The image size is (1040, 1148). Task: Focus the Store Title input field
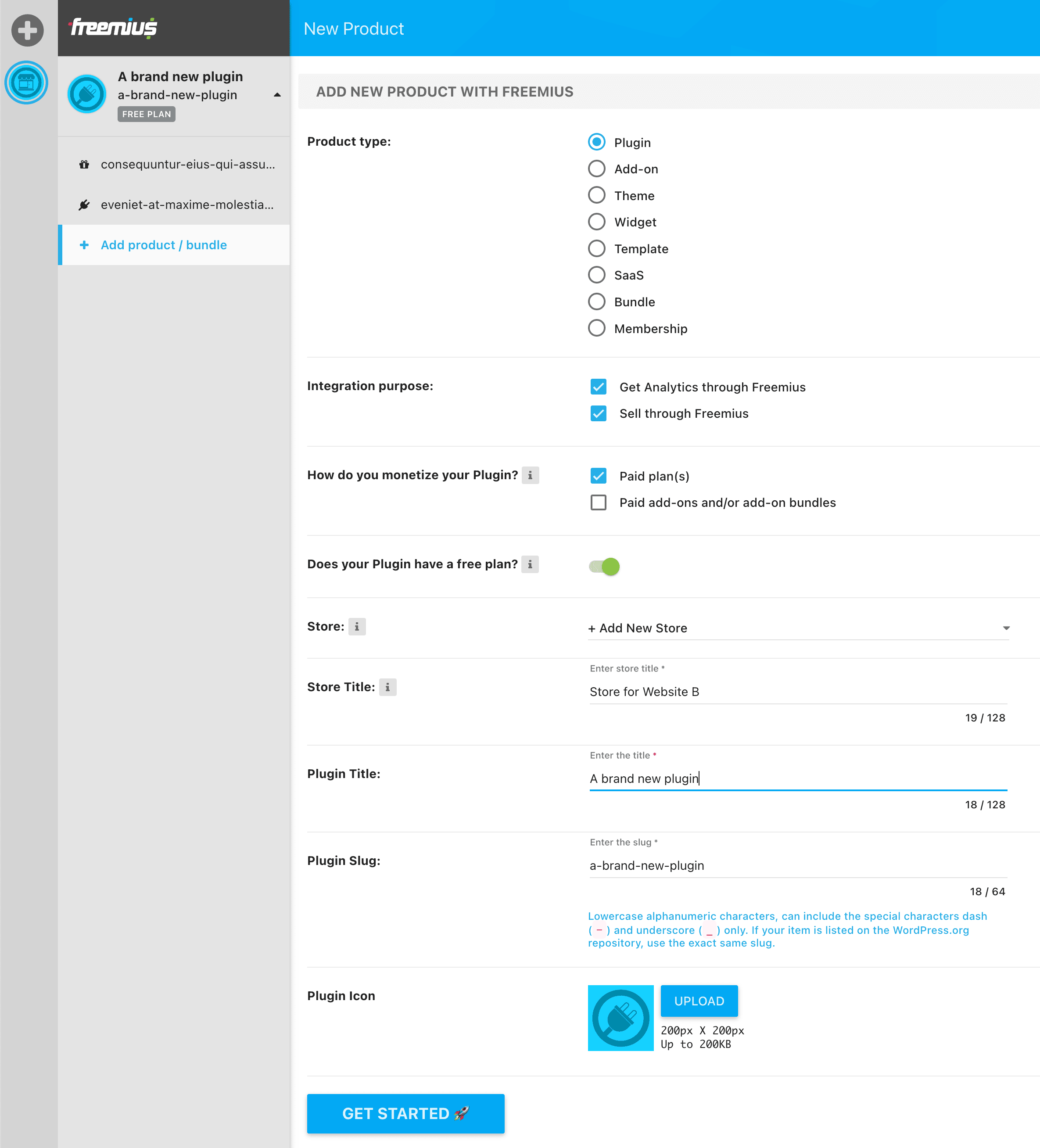pos(798,692)
